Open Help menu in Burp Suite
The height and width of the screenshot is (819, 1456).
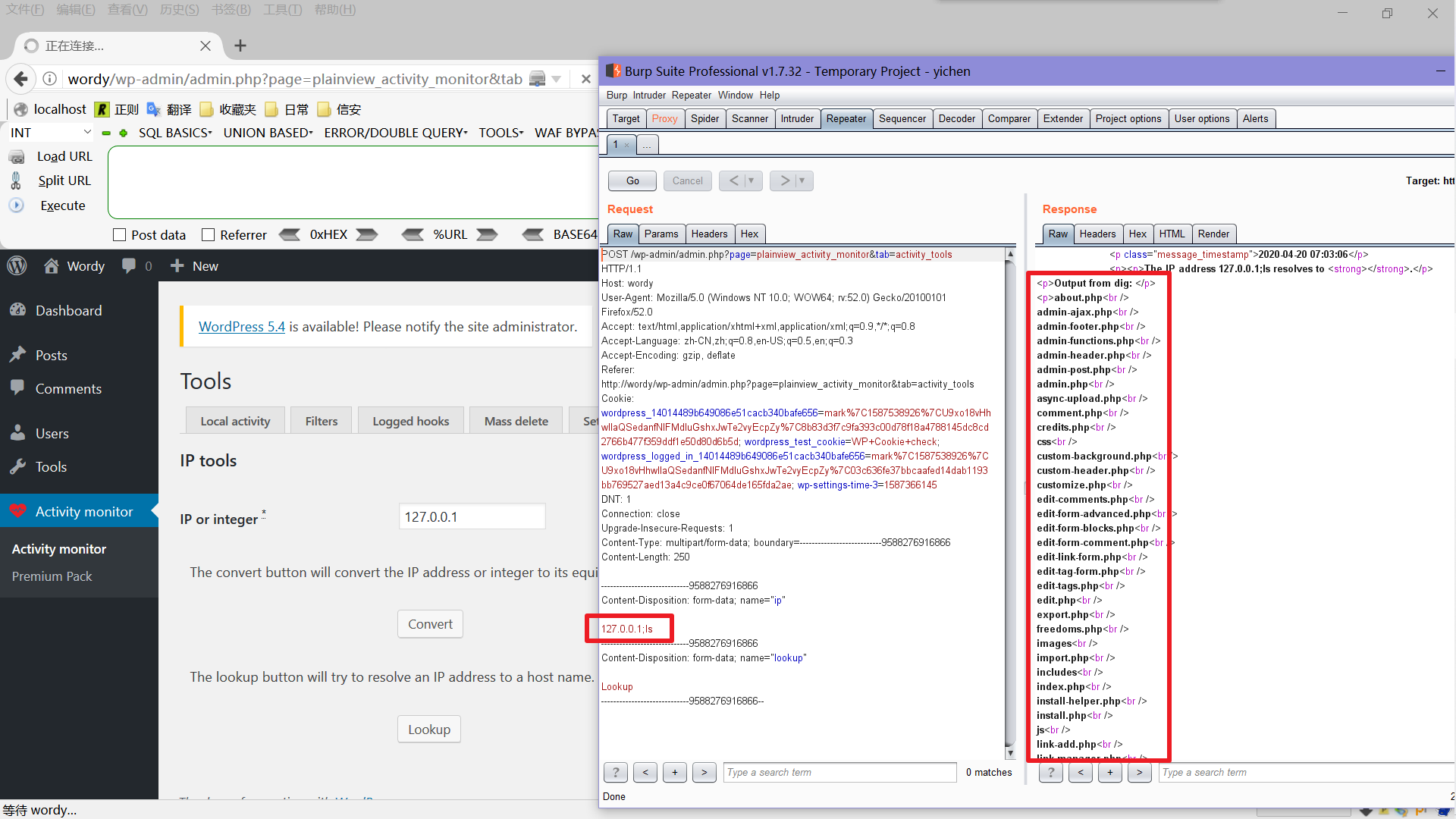tap(770, 96)
